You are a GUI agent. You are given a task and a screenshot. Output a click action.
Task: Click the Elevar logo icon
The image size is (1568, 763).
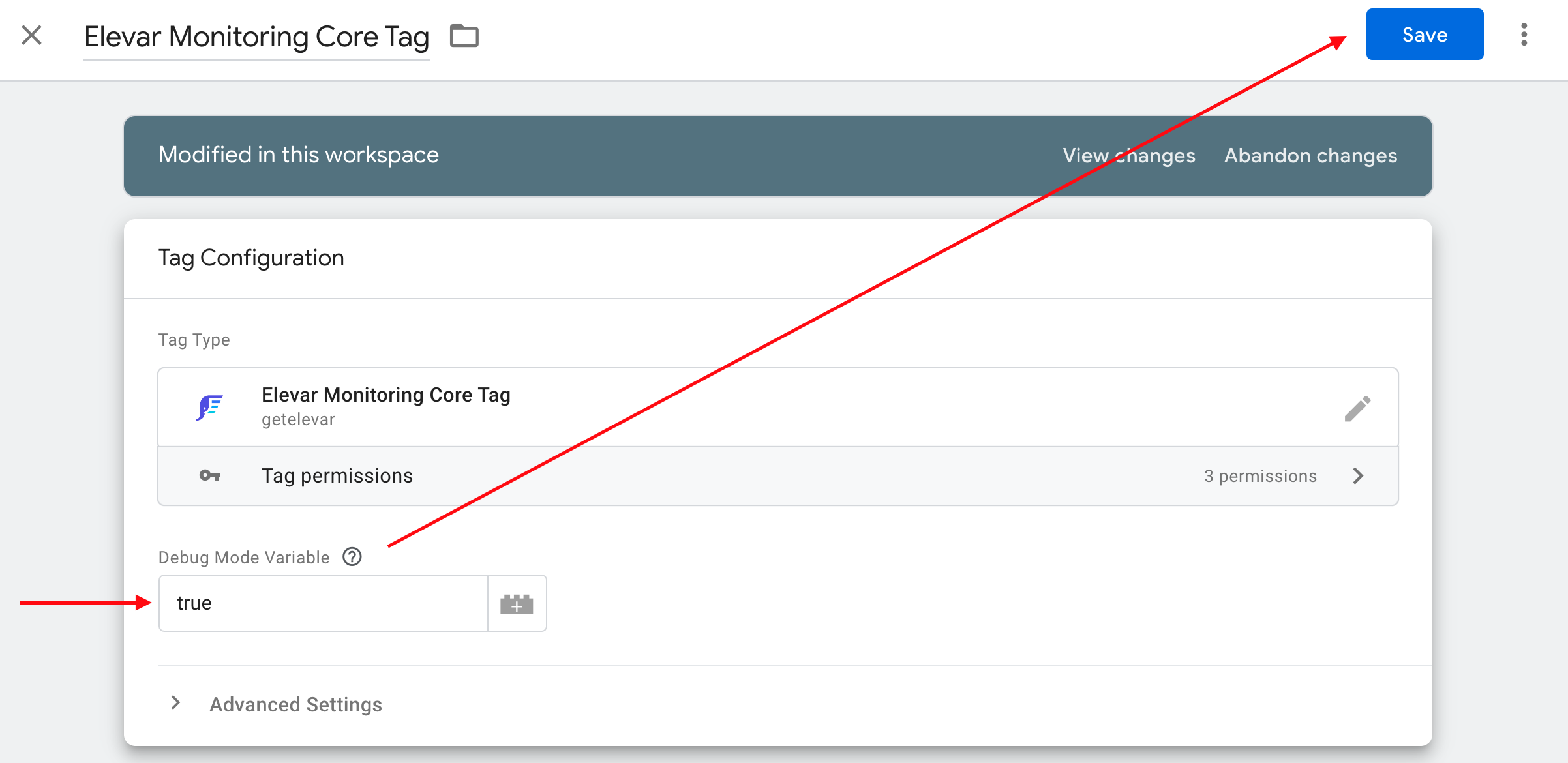[x=210, y=408]
